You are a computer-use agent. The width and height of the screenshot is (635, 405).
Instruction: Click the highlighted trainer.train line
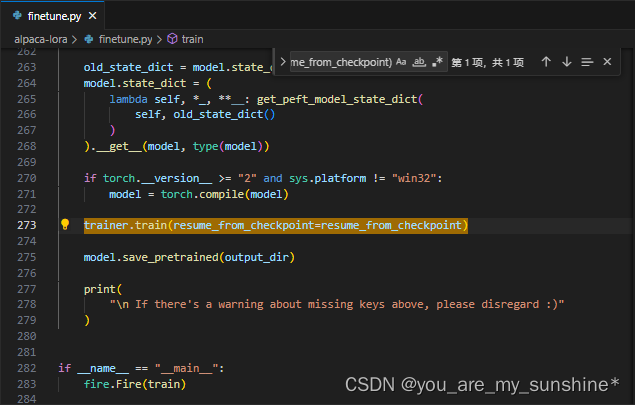click(x=276, y=225)
